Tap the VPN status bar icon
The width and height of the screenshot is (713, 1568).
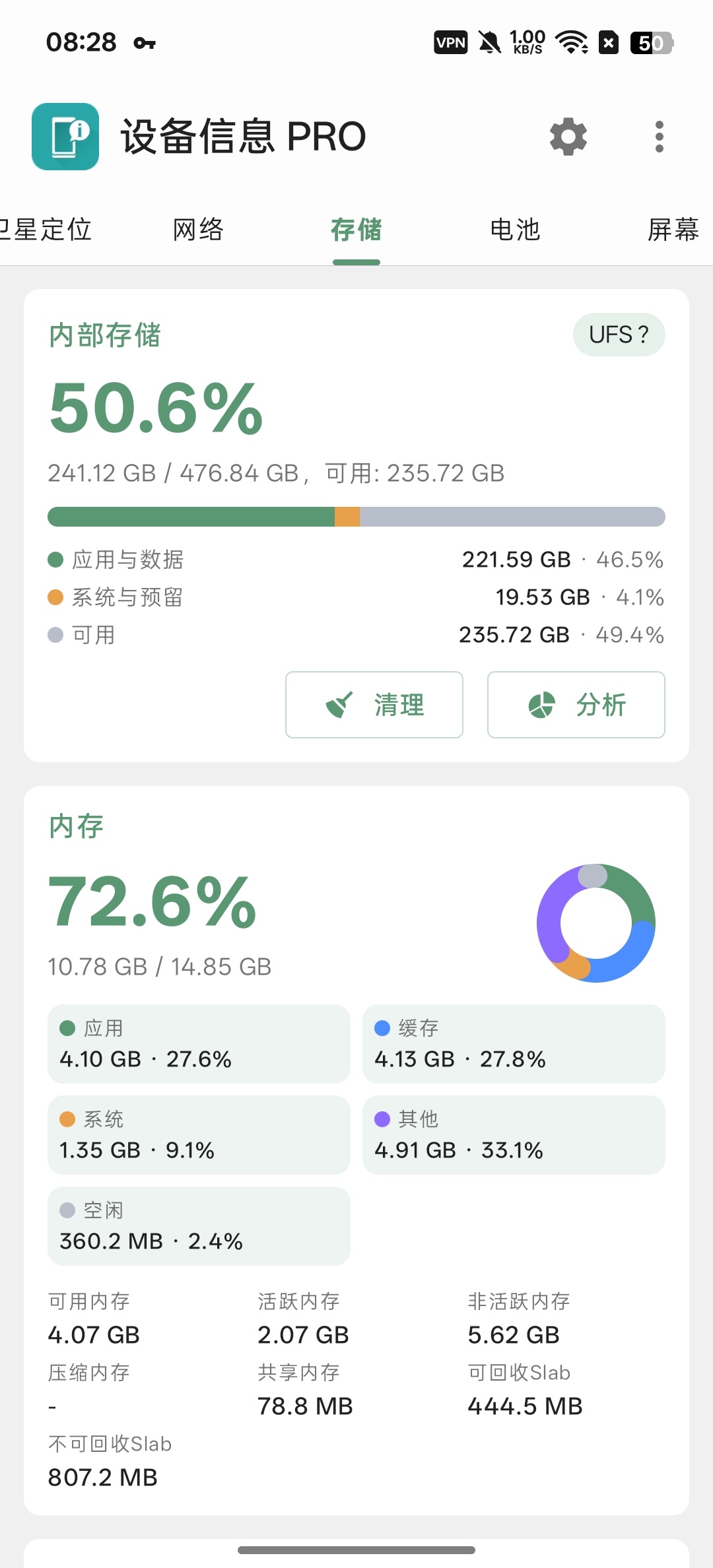point(451,43)
